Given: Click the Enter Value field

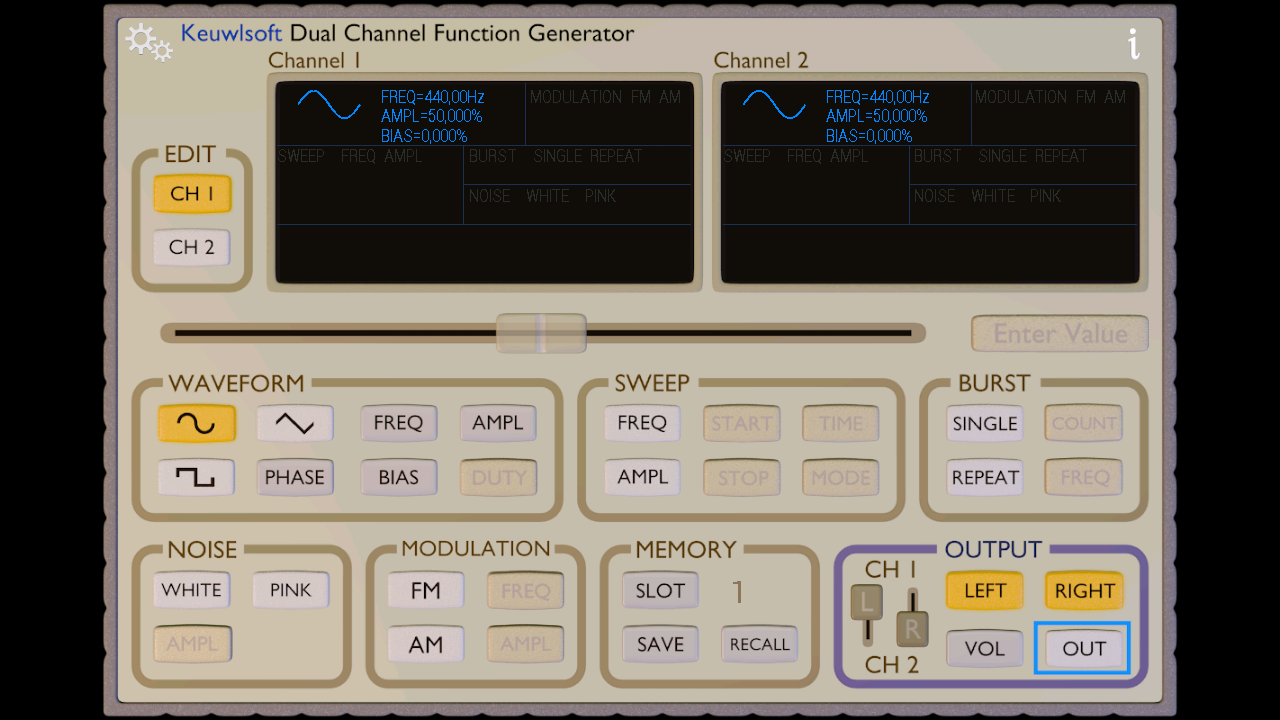Looking at the screenshot, I should coord(1060,333).
